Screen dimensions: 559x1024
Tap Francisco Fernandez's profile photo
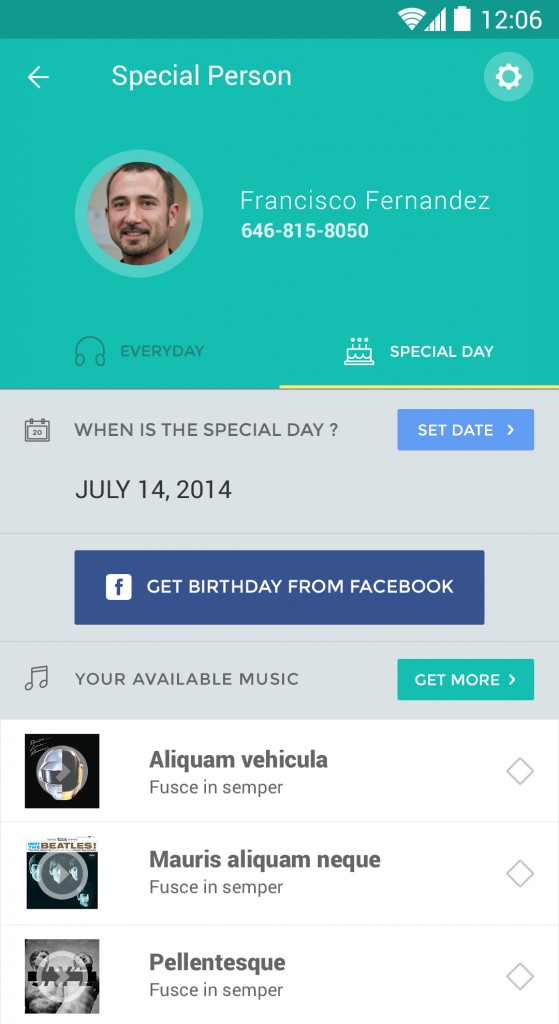coord(139,214)
